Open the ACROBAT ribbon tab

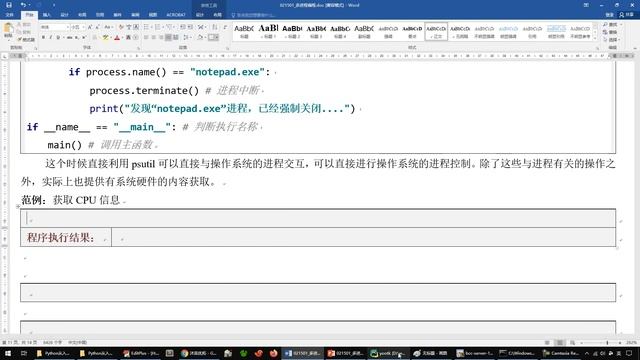pyautogui.click(x=176, y=15)
